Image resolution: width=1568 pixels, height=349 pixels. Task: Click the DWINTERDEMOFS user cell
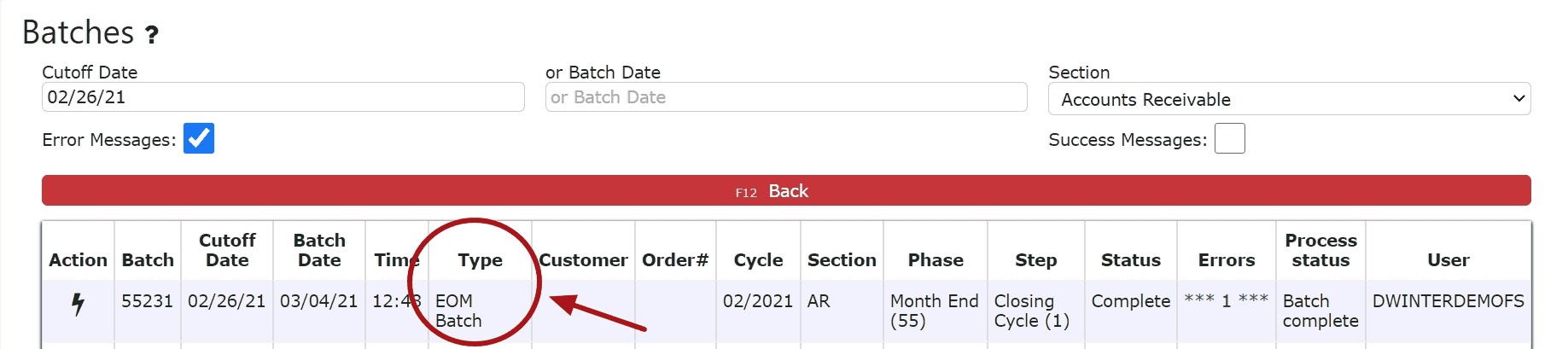coord(1448,301)
